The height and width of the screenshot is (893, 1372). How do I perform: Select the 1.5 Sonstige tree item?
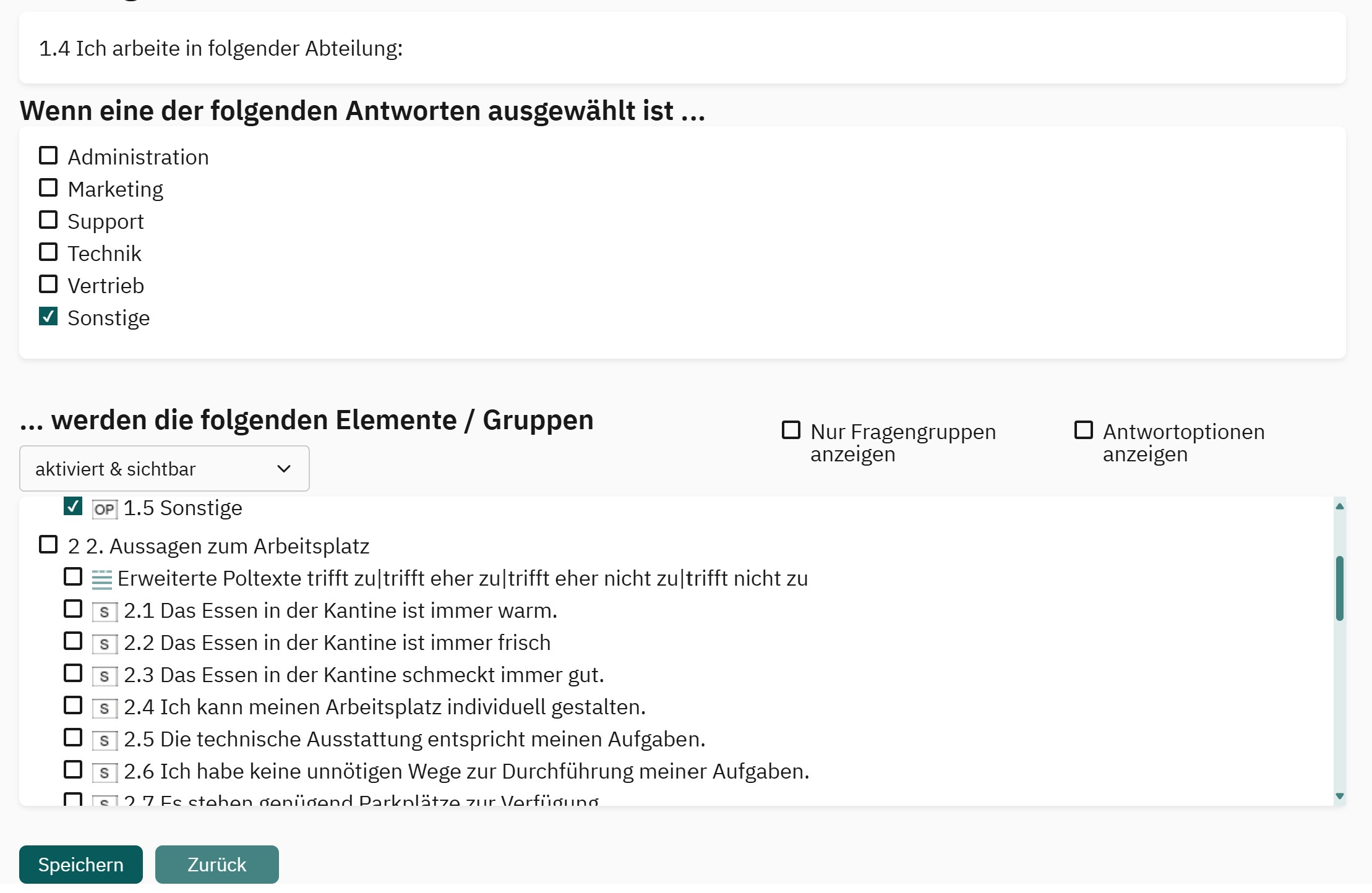tap(73, 506)
